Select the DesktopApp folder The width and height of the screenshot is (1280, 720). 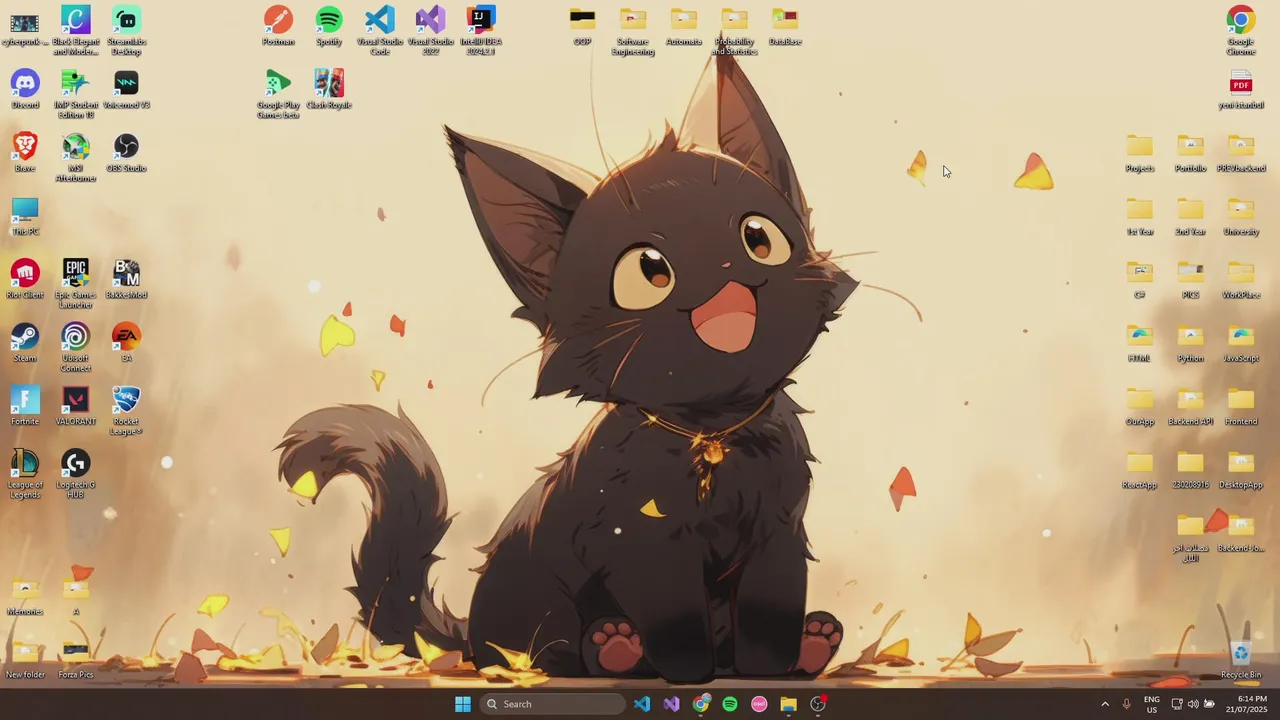pyautogui.click(x=1241, y=470)
